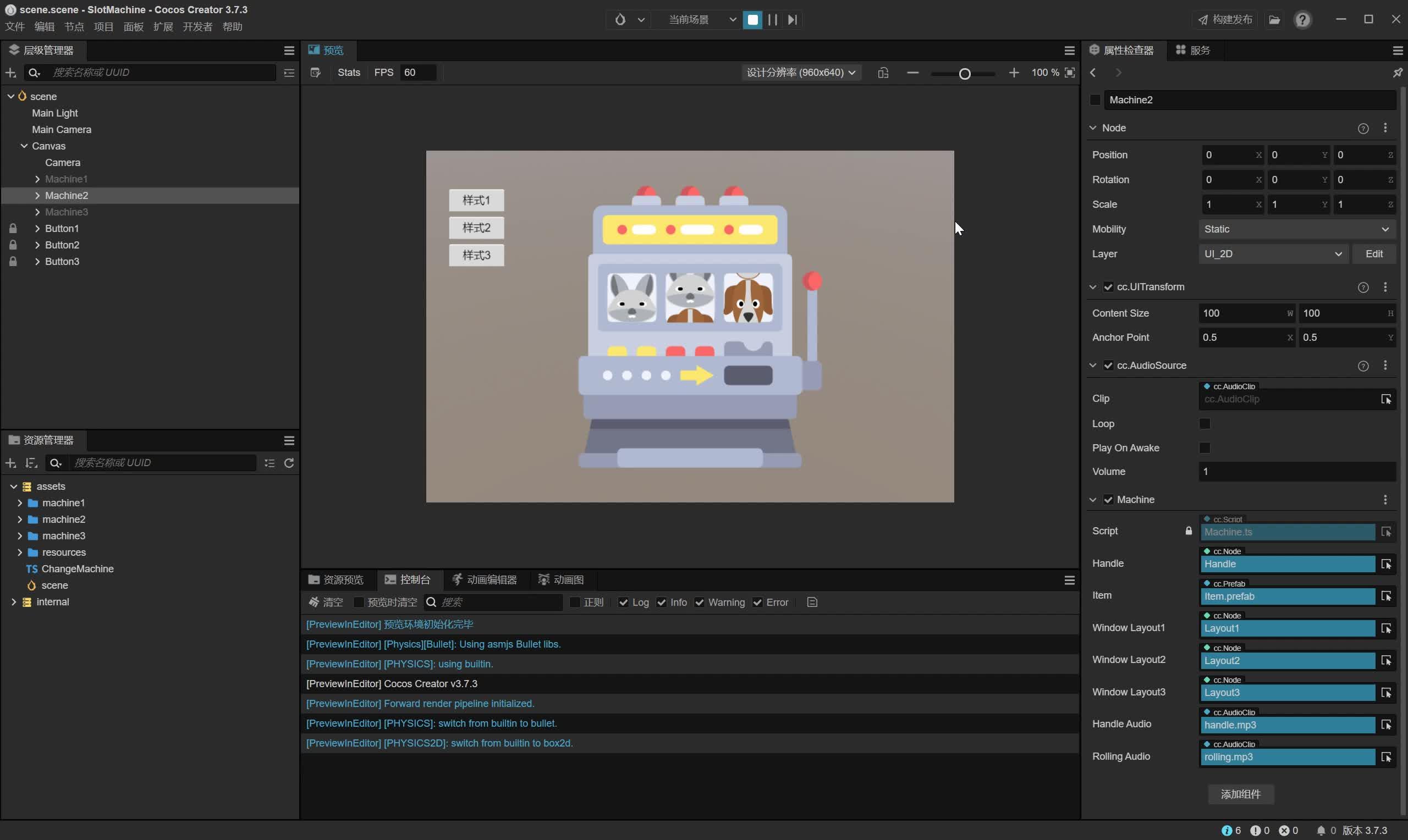1408x840 pixels.
Task: Click the add-node plus icon in hierarchy
Action: pyautogui.click(x=10, y=73)
